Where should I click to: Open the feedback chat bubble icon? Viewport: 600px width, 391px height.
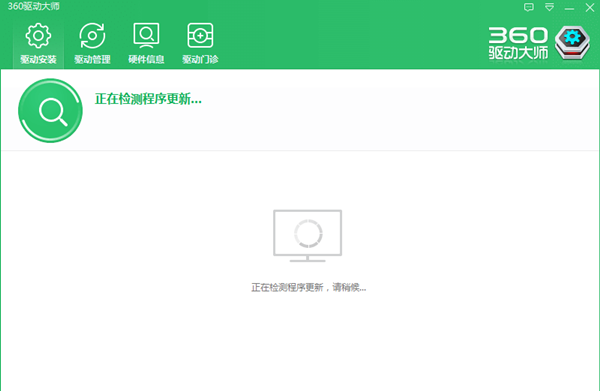[529, 7]
